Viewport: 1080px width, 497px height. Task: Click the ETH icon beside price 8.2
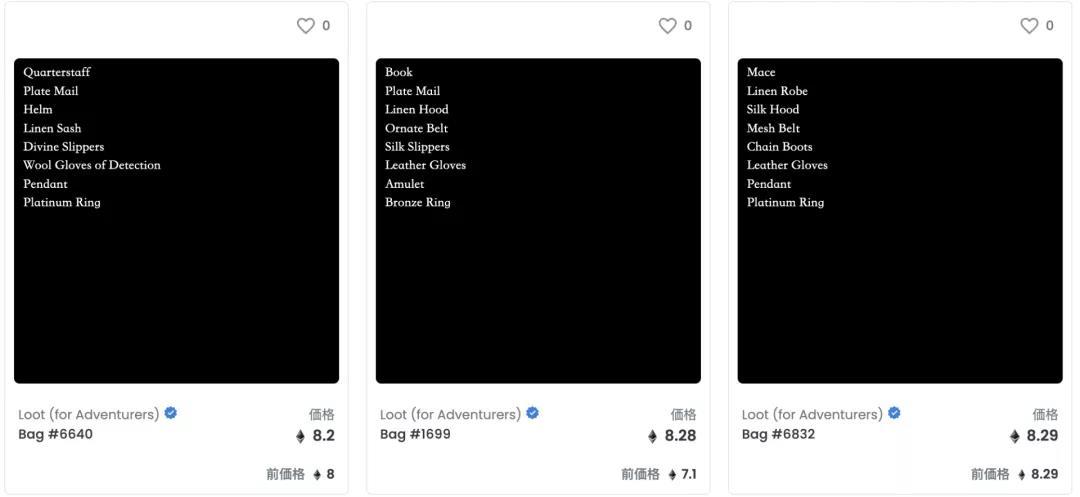(x=300, y=436)
